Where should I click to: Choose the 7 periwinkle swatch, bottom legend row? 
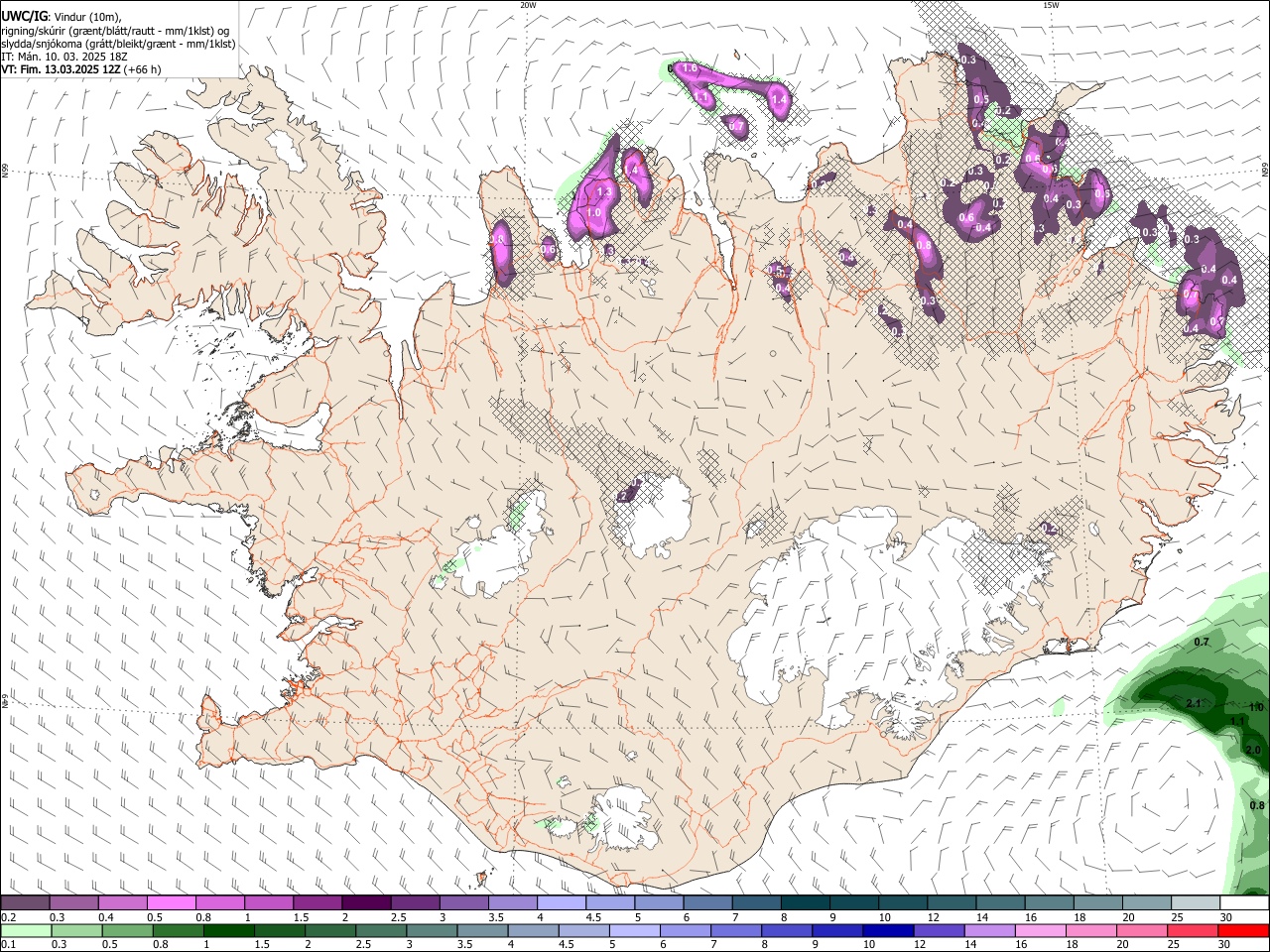click(x=736, y=931)
